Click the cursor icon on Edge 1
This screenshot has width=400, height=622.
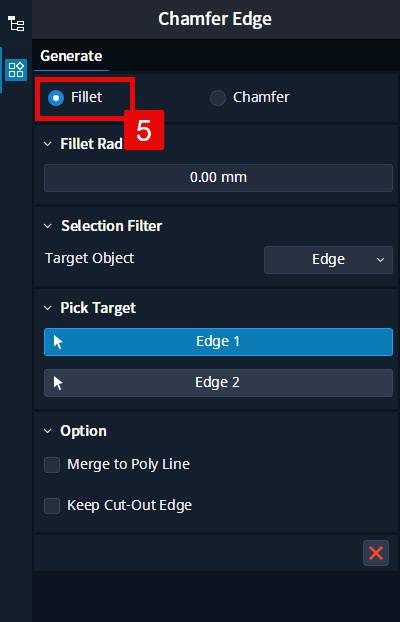tap(58, 342)
